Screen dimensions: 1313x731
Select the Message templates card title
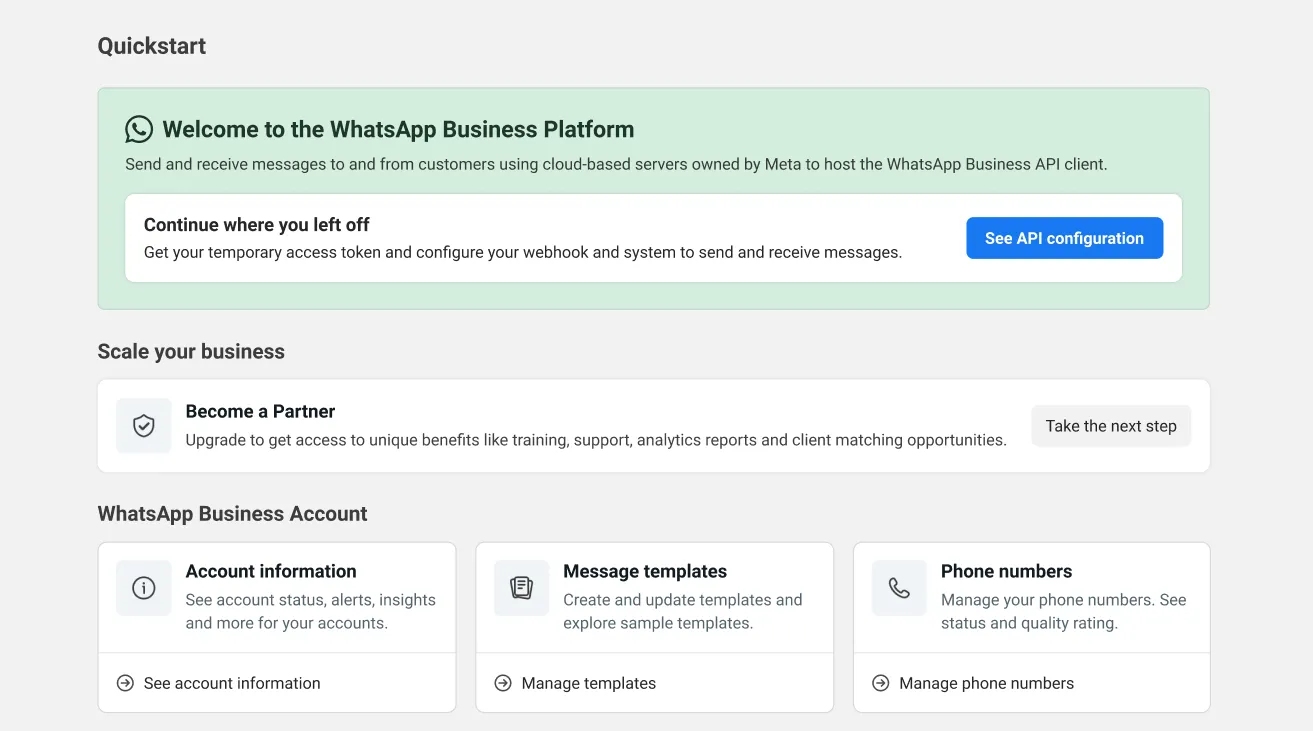pos(645,571)
